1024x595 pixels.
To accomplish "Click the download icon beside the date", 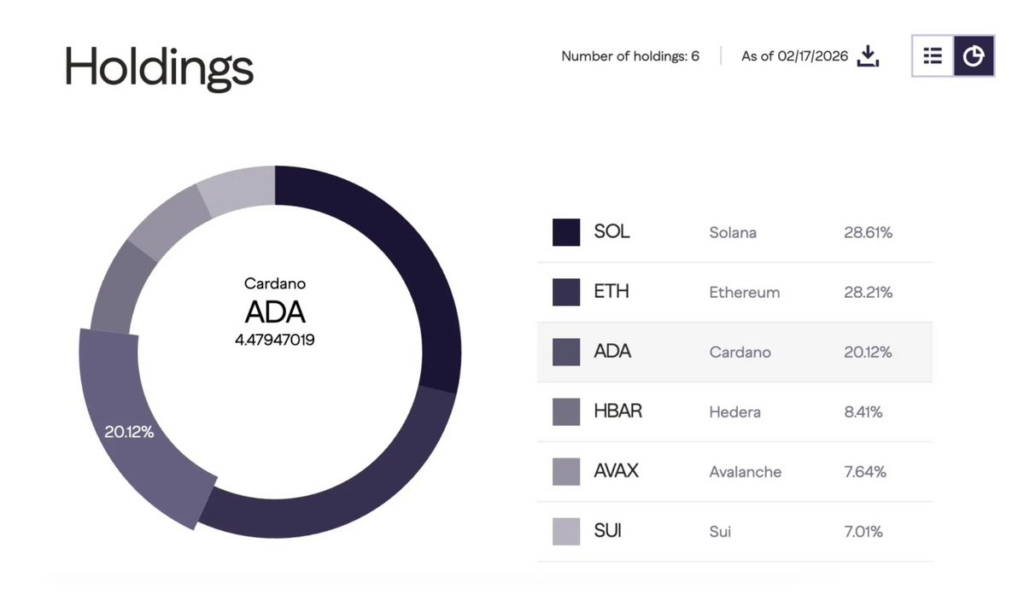I will tap(868, 57).
